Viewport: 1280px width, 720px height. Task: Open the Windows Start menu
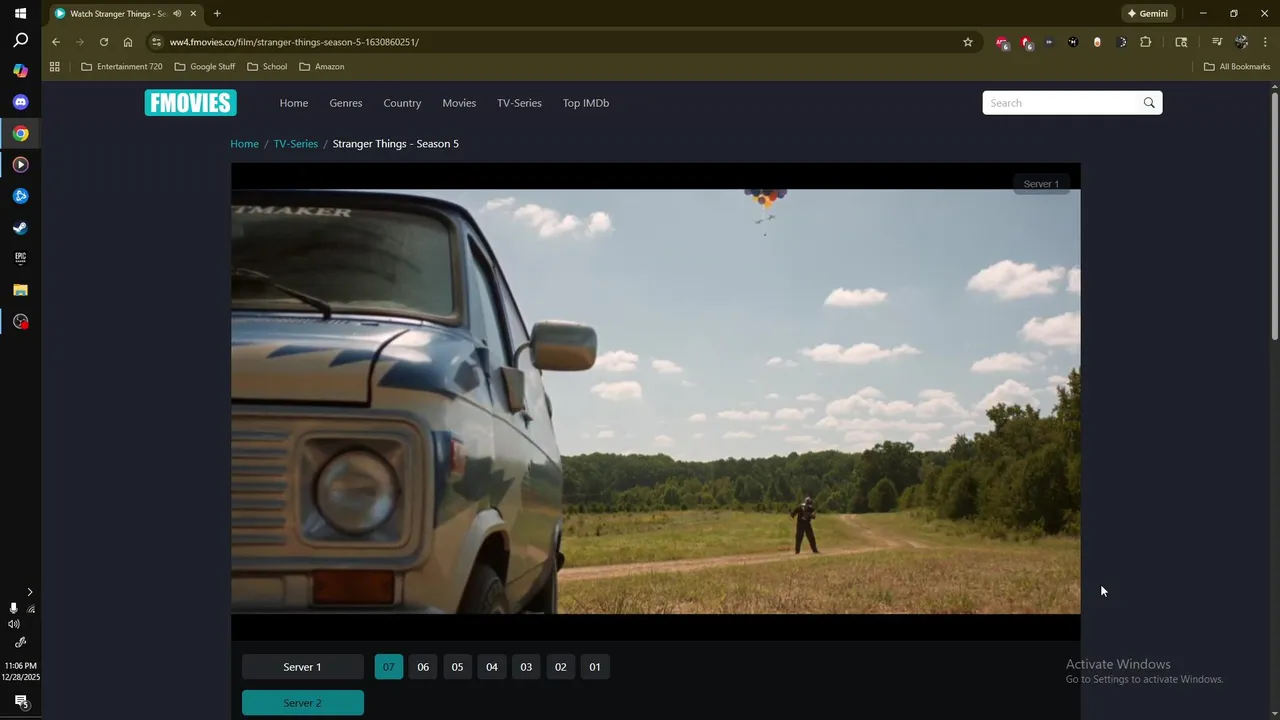pyautogui.click(x=20, y=13)
